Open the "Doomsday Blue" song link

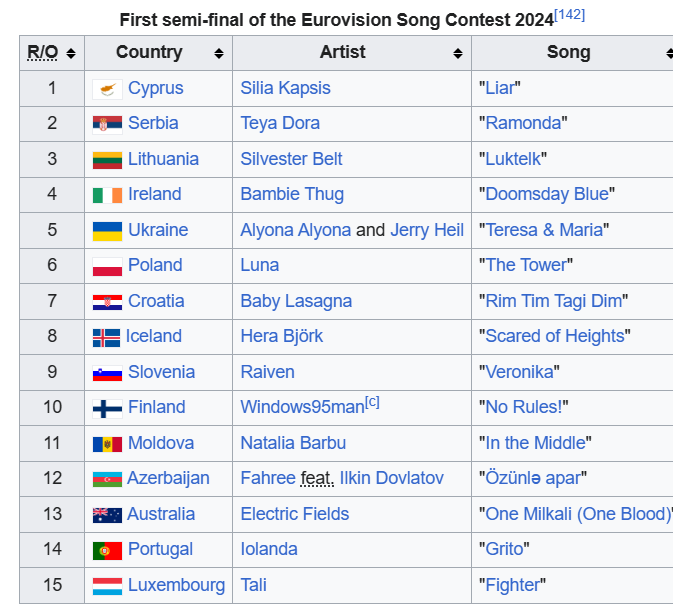tap(547, 194)
